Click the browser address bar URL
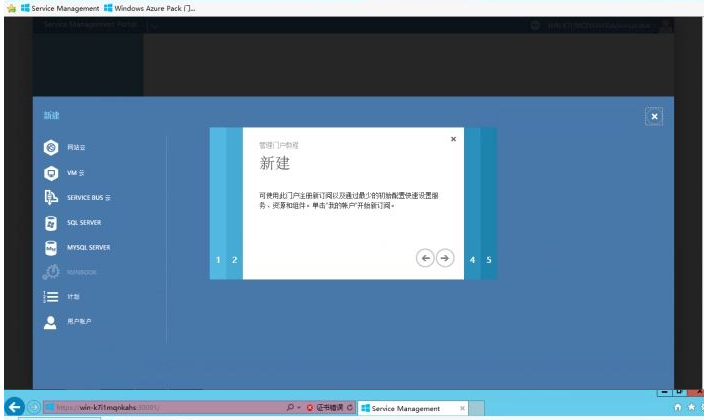707x420 pixels. coord(108,407)
